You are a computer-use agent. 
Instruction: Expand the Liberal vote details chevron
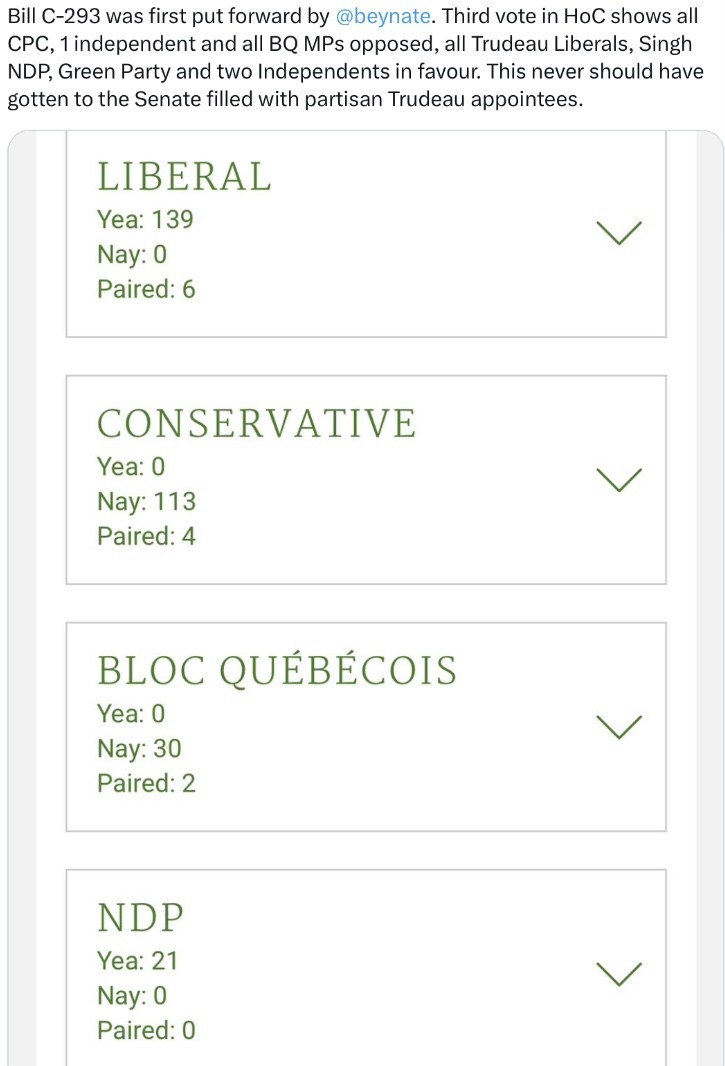[x=619, y=232]
